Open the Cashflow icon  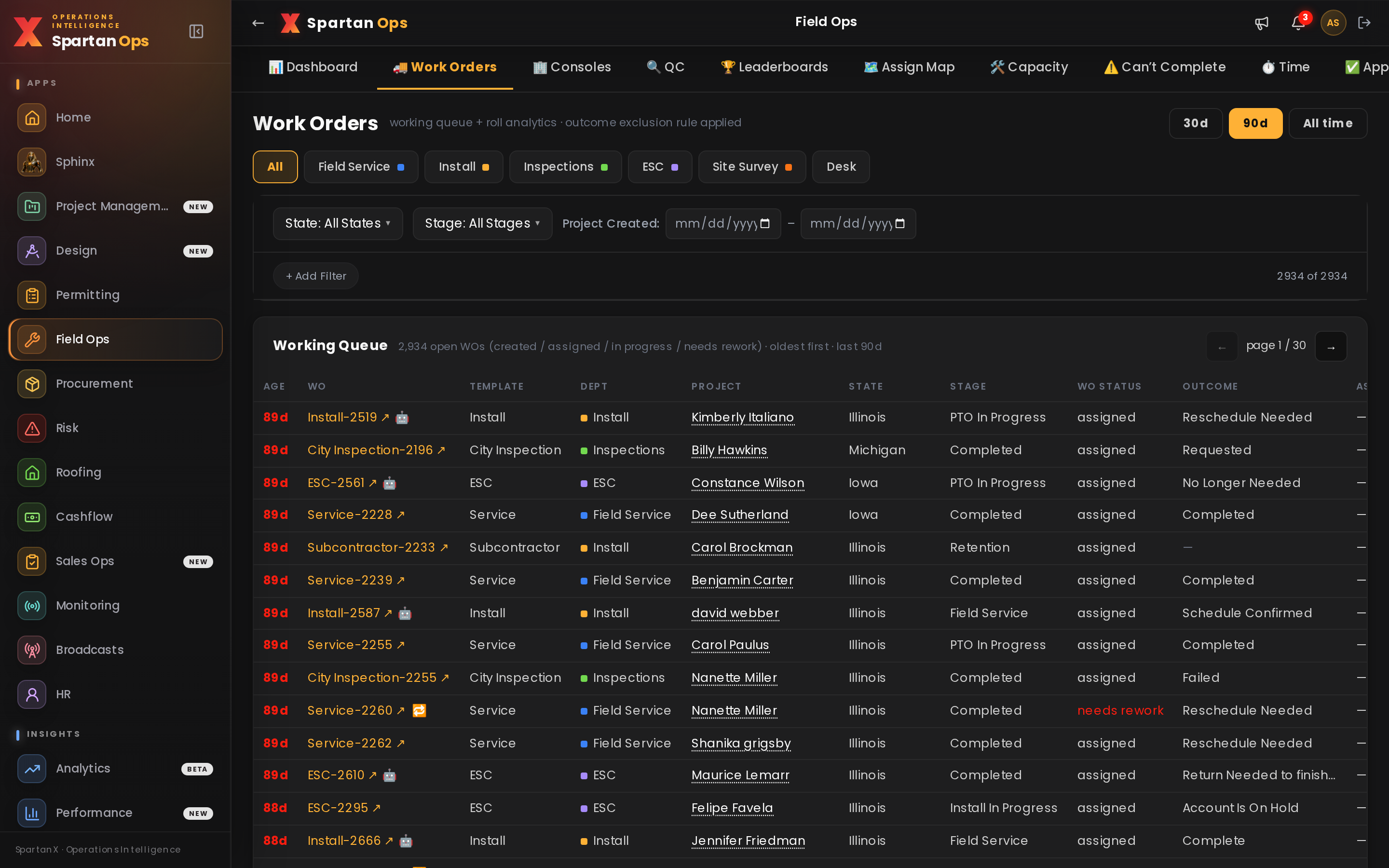(32, 516)
